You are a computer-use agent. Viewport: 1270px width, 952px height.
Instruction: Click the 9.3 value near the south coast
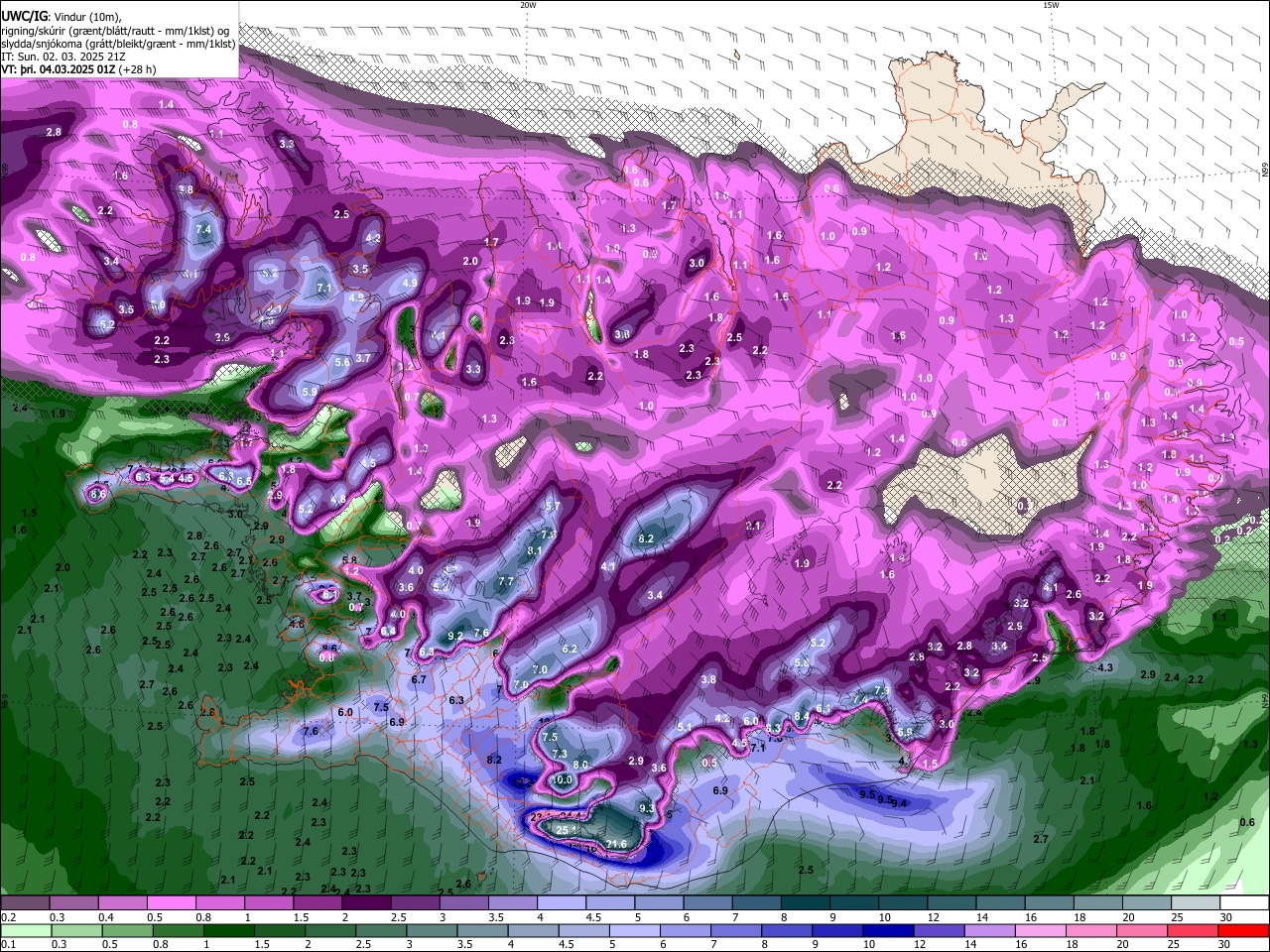coord(647,808)
